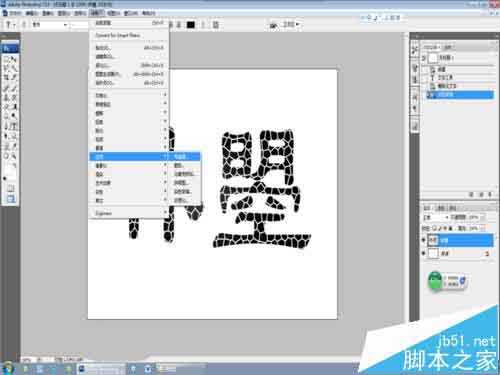Image resolution: width=500 pixels, height=375 pixels.
Task: Open Character palette icon in options bar
Action: click(216, 24)
